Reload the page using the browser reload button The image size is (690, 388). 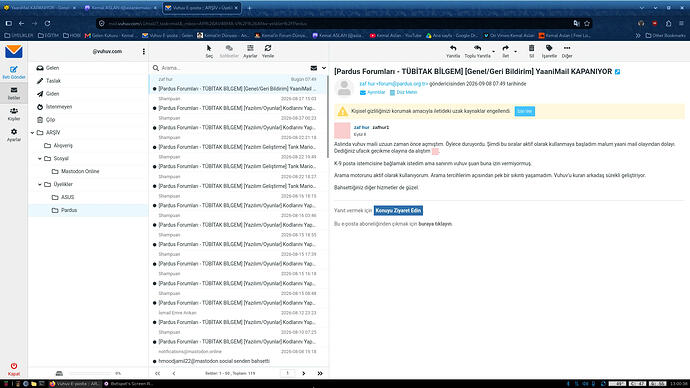48,23
